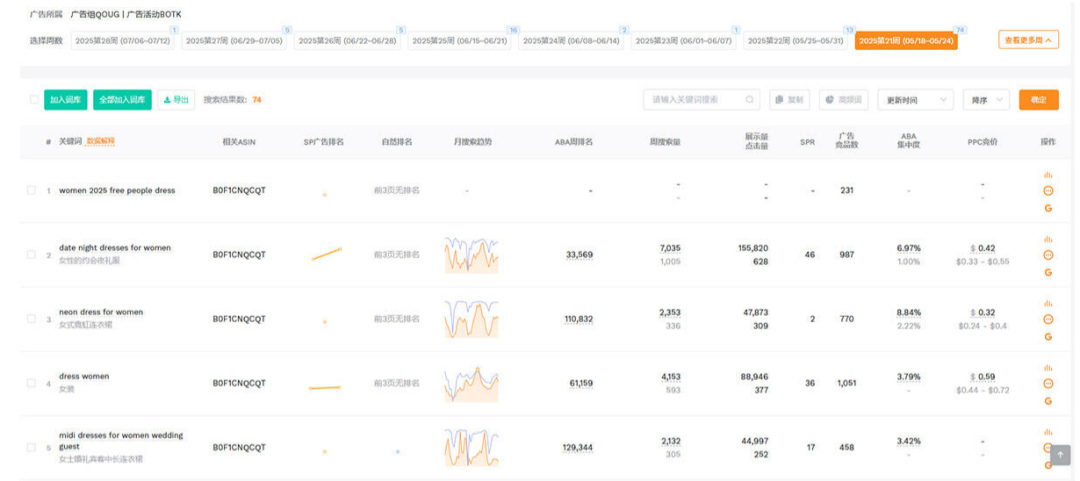Click the ABA周排名 column header

pos(574,142)
